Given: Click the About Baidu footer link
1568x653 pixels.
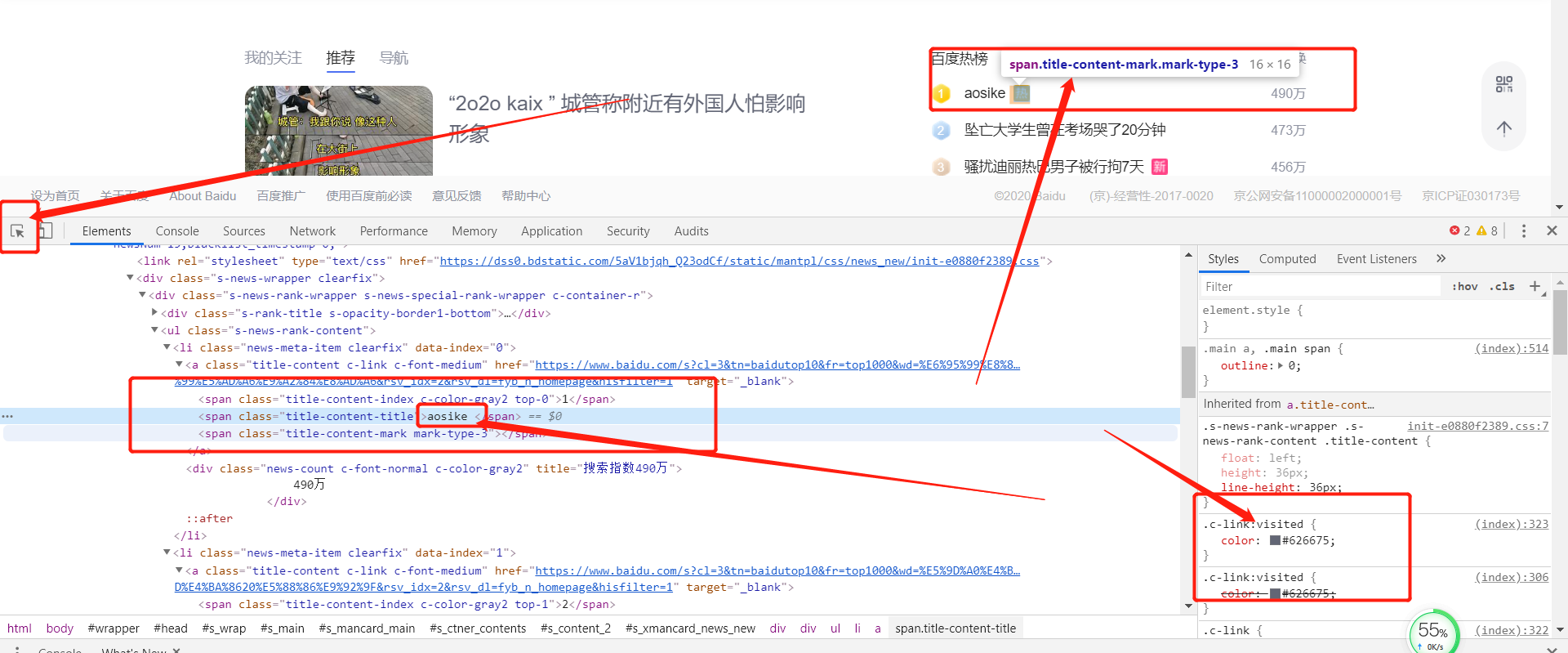Looking at the screenshot, I should 203,196.
